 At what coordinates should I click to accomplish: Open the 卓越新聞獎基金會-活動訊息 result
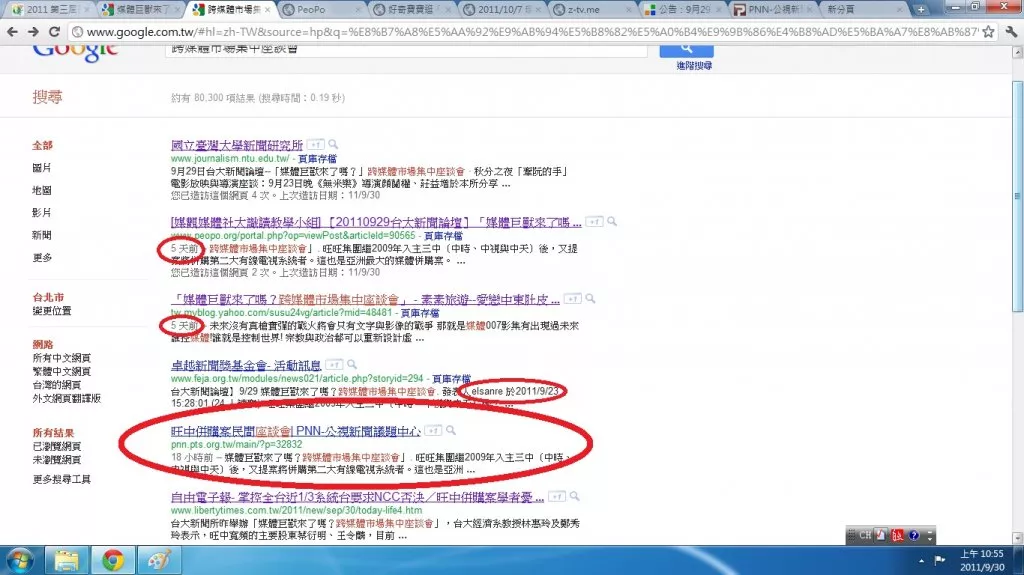tap(246, 365)
